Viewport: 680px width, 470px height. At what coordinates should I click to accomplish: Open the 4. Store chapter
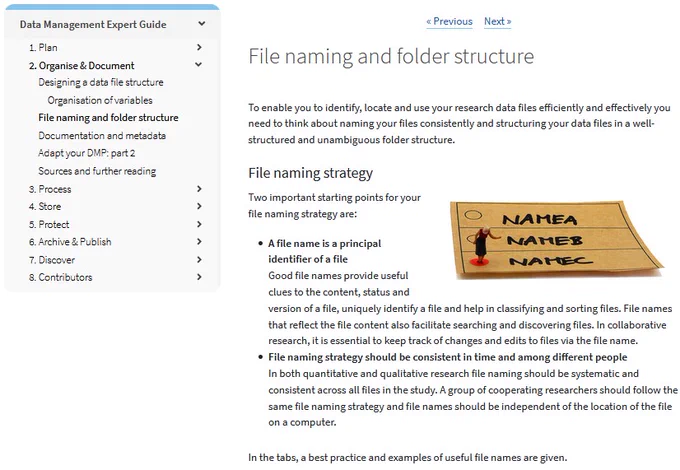[45, 206]
